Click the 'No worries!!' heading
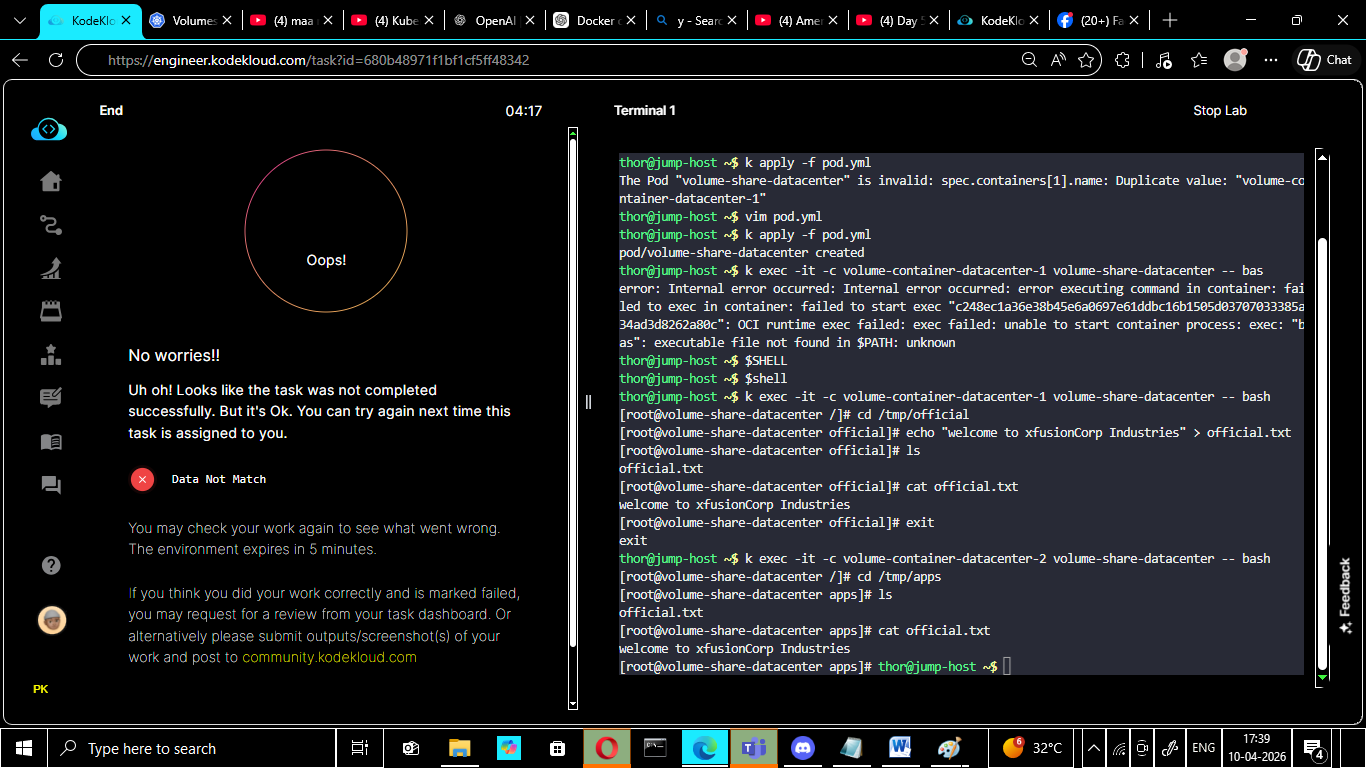1366x768 pixels. pyautogui.click(x=174, y=355)
